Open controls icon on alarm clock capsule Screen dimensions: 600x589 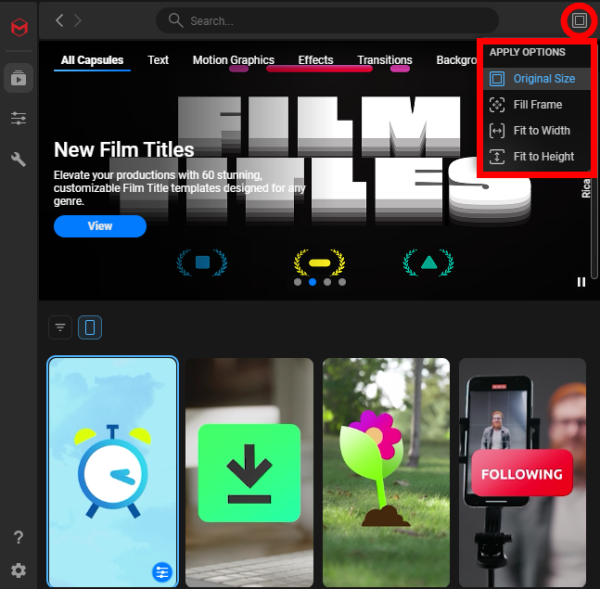tap(162, 572)
